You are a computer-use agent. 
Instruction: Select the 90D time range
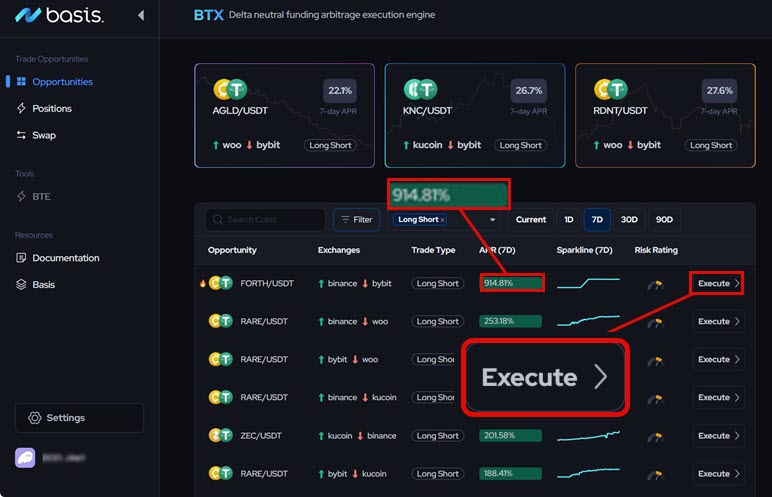tap(664, 220)
